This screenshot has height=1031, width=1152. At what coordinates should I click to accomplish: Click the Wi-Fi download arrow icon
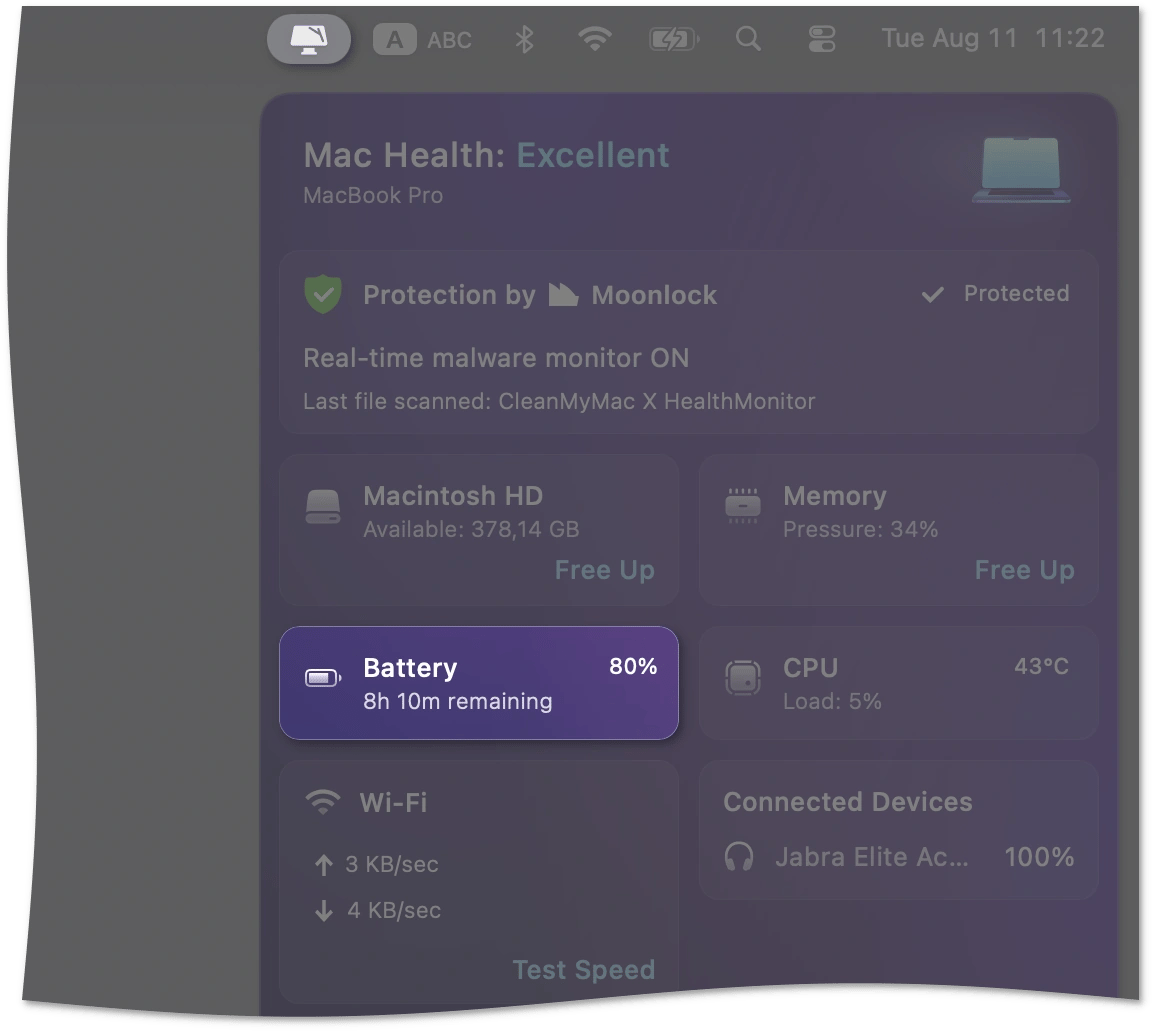(323, 911)
